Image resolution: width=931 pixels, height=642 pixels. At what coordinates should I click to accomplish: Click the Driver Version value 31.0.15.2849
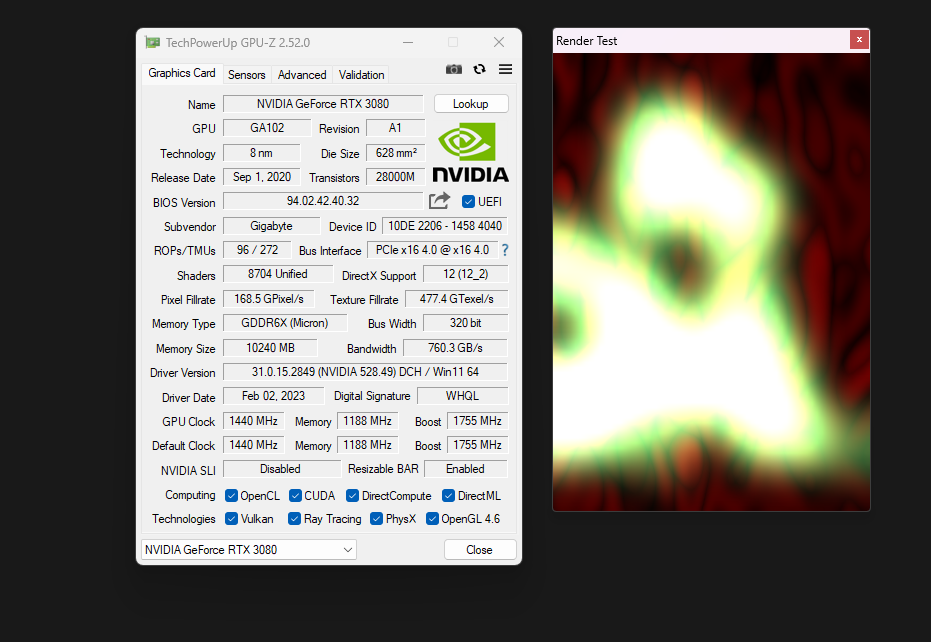[365, 372]
